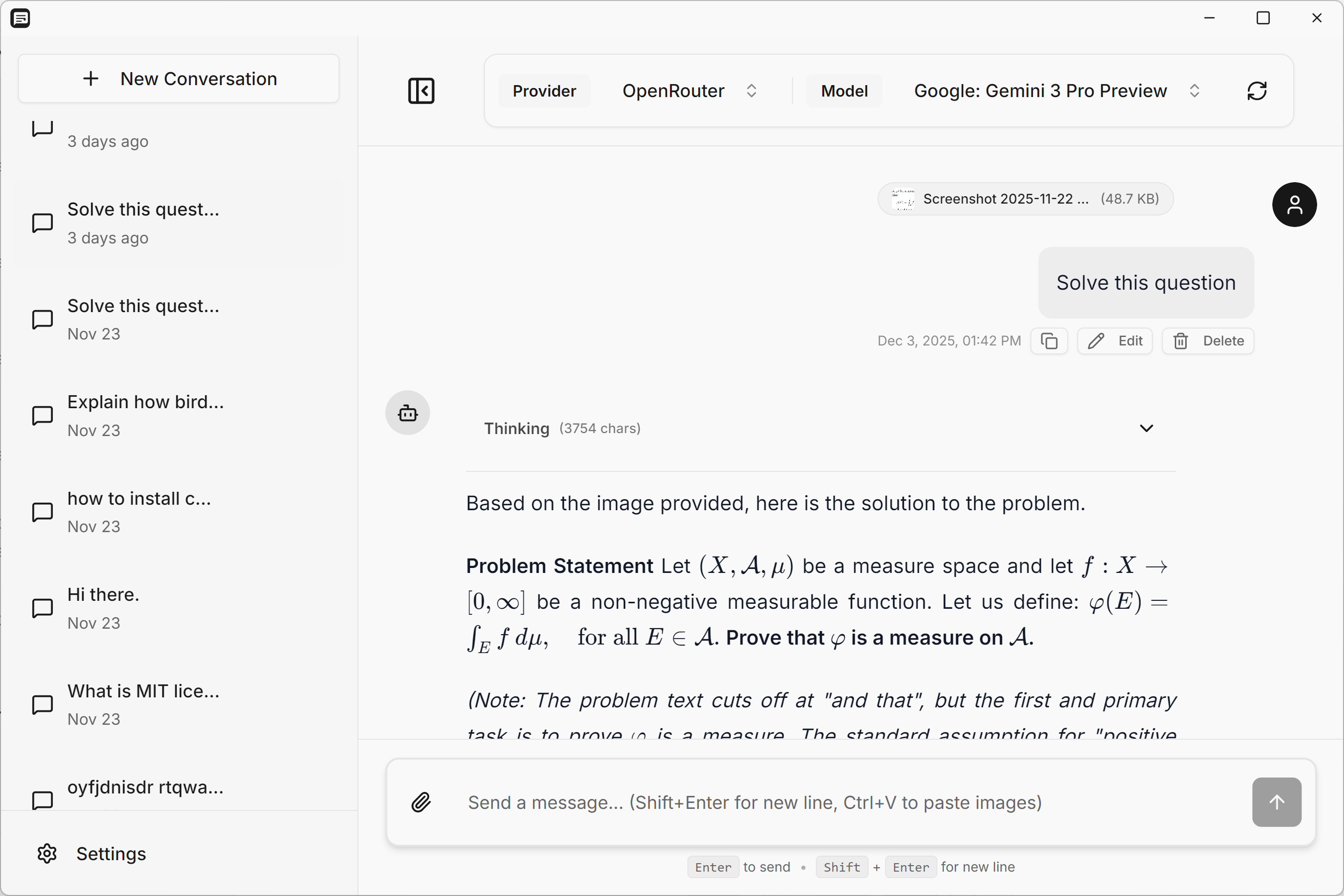Refresh the model list
This screenshot has height=896, width=1344.
coord(1257,91)
